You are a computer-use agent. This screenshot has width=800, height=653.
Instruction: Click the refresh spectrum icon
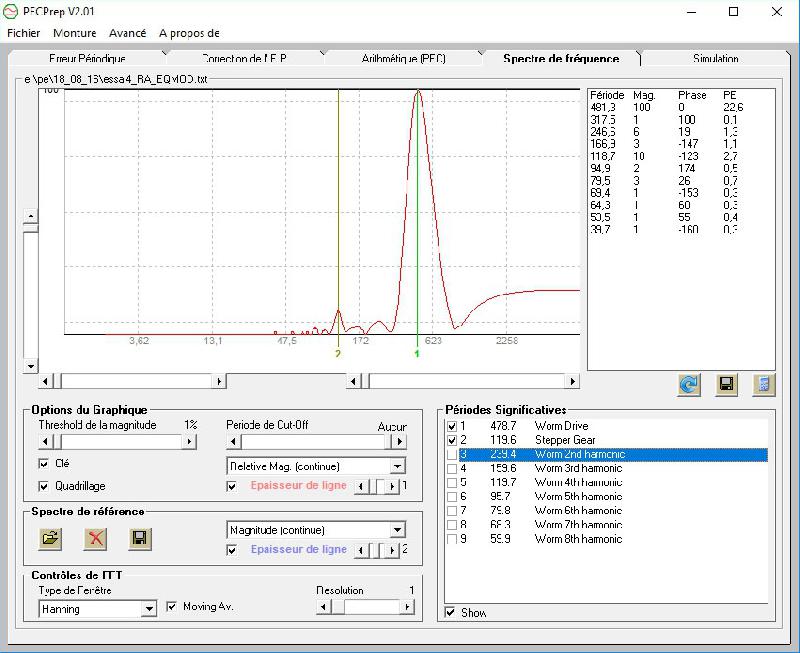pyautogui.click(x=689, y=385)
